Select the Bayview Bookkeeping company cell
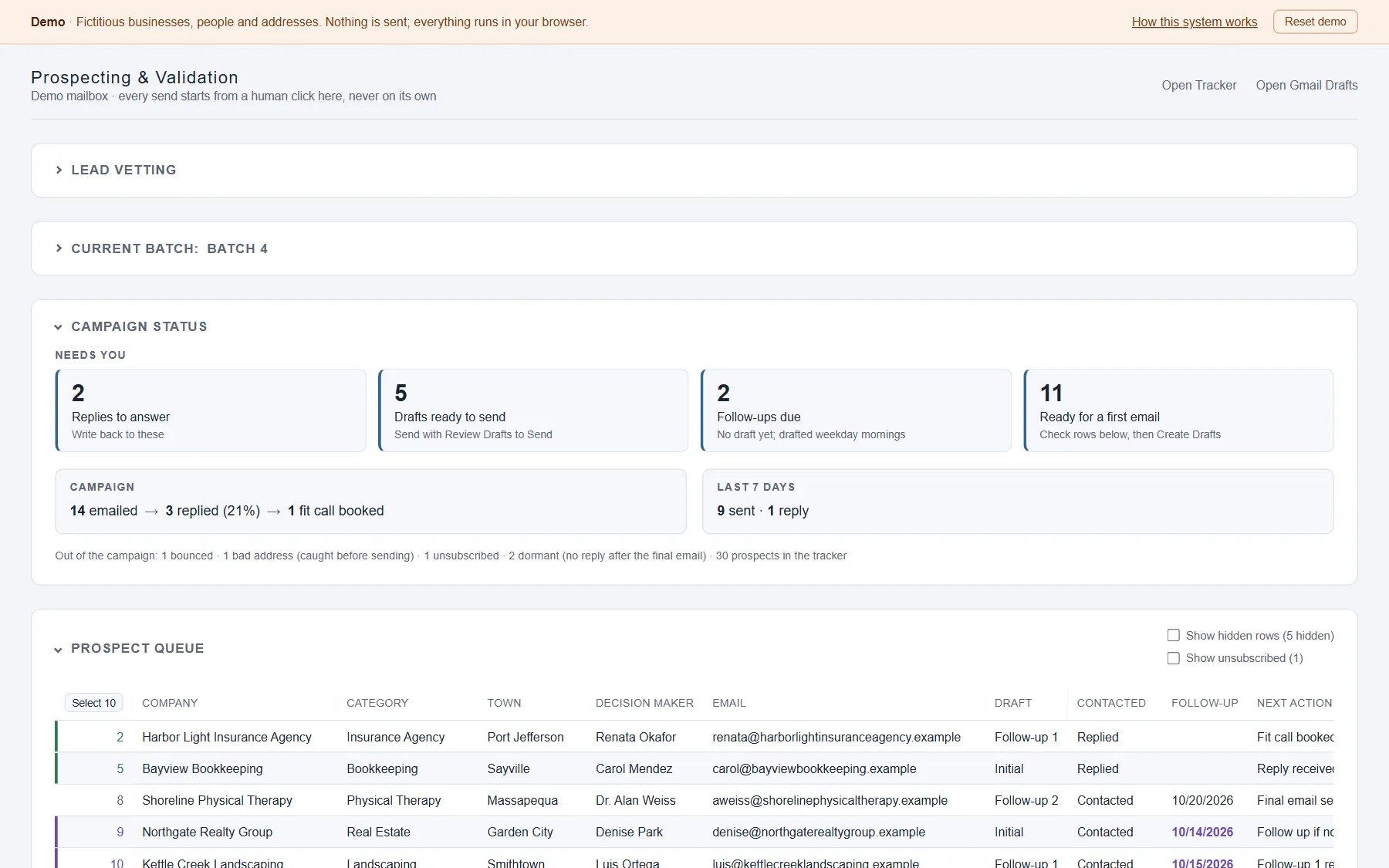 (x=202, y=768)
